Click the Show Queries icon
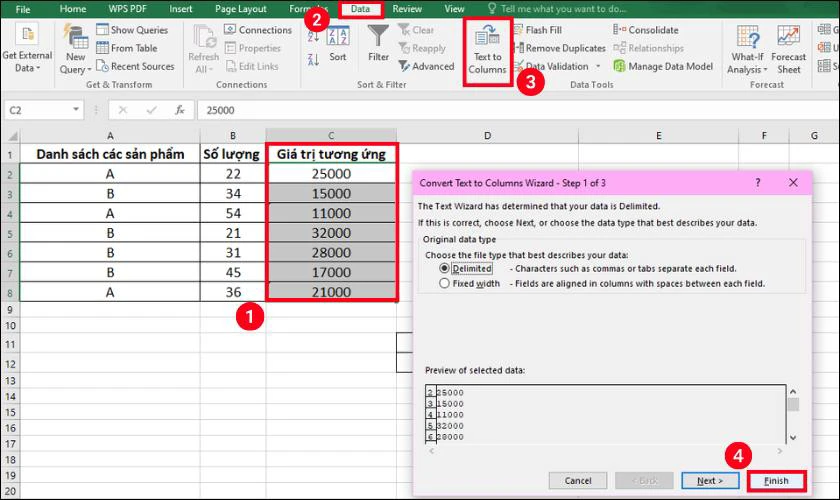 point(102,29)
